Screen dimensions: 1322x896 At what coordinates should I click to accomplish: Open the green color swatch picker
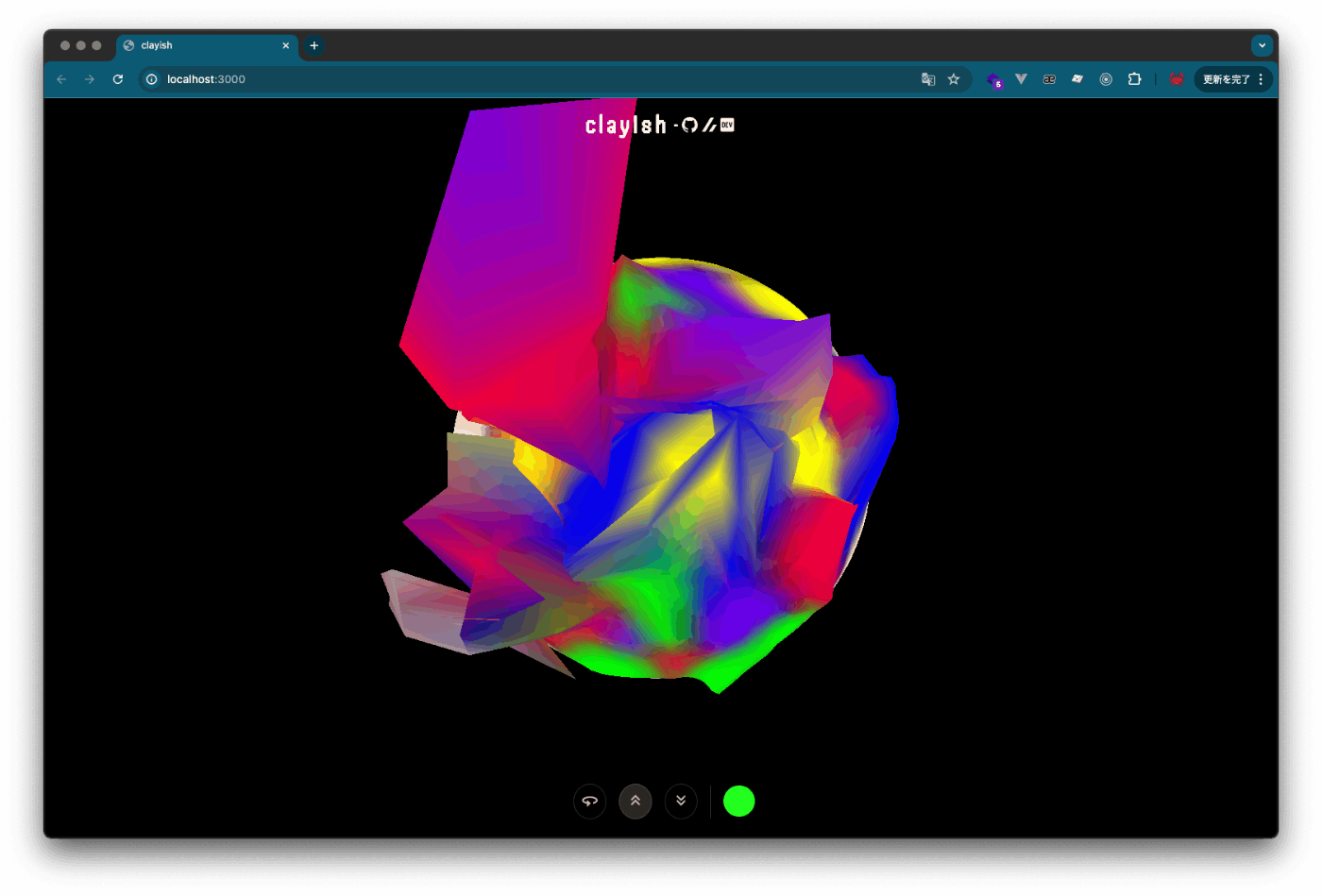coord(738,802)
